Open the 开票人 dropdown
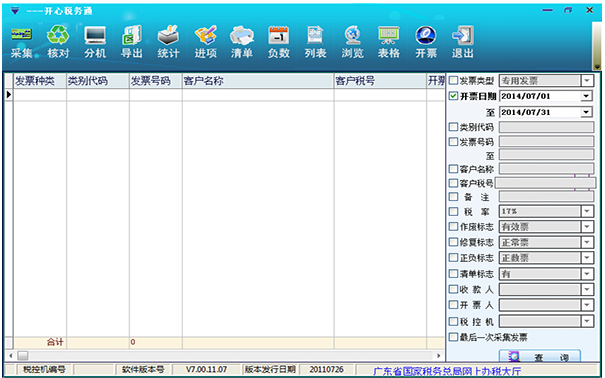The image size is (605, 378). click(x=586, y=305)
